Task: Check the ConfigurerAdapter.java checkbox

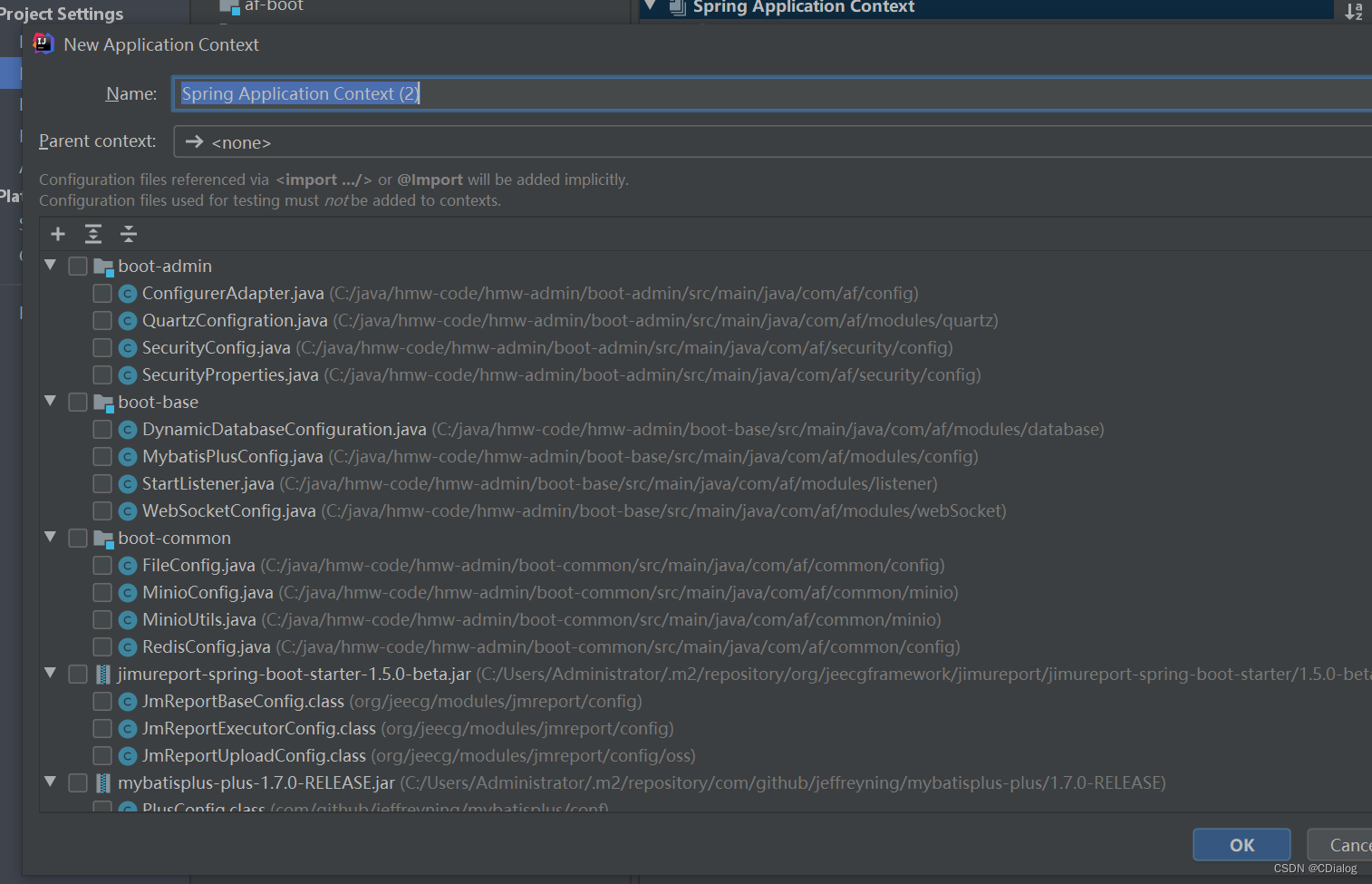Action: click(x=102, y=294)
